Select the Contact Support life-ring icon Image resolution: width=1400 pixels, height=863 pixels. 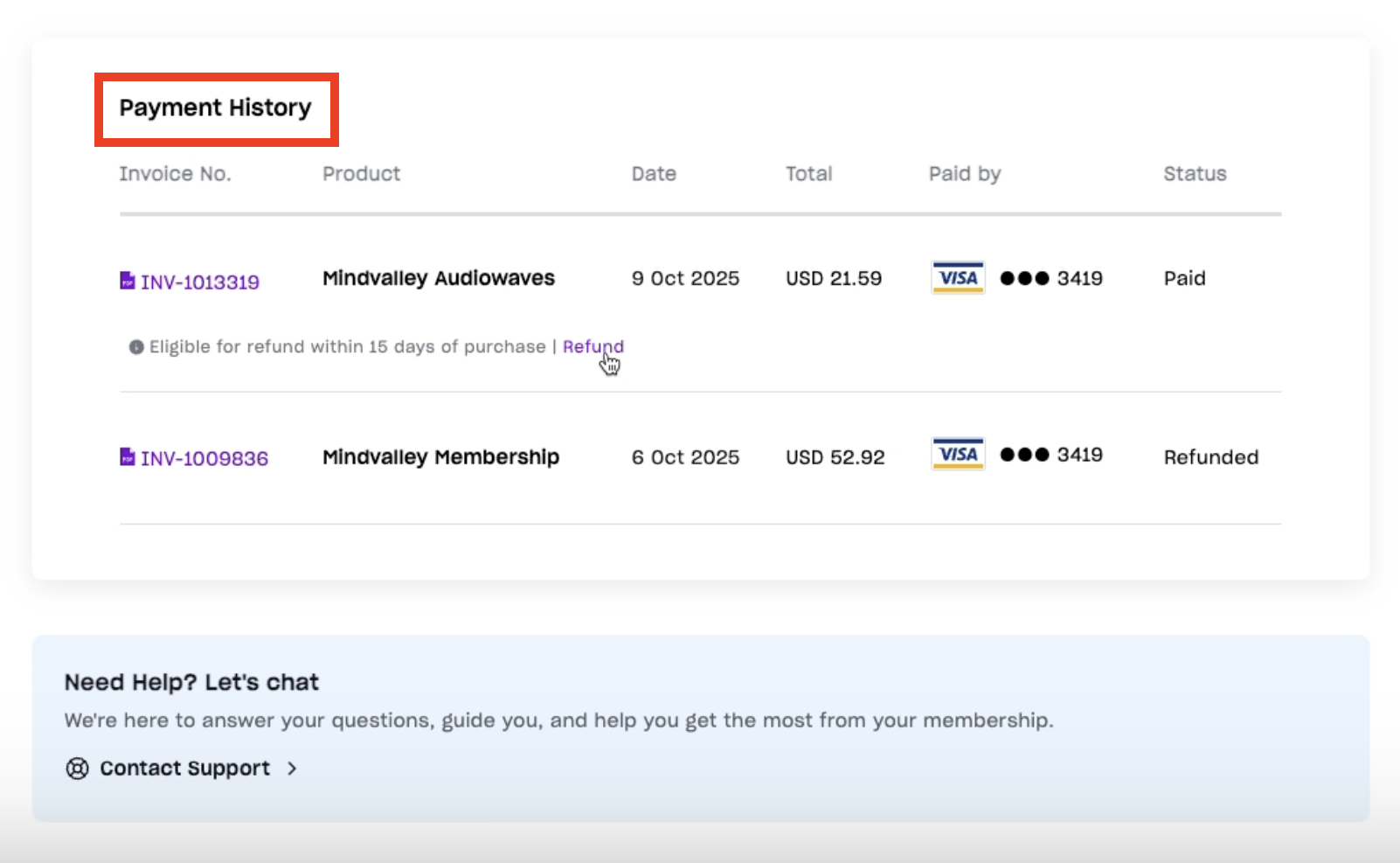(77, 768)
